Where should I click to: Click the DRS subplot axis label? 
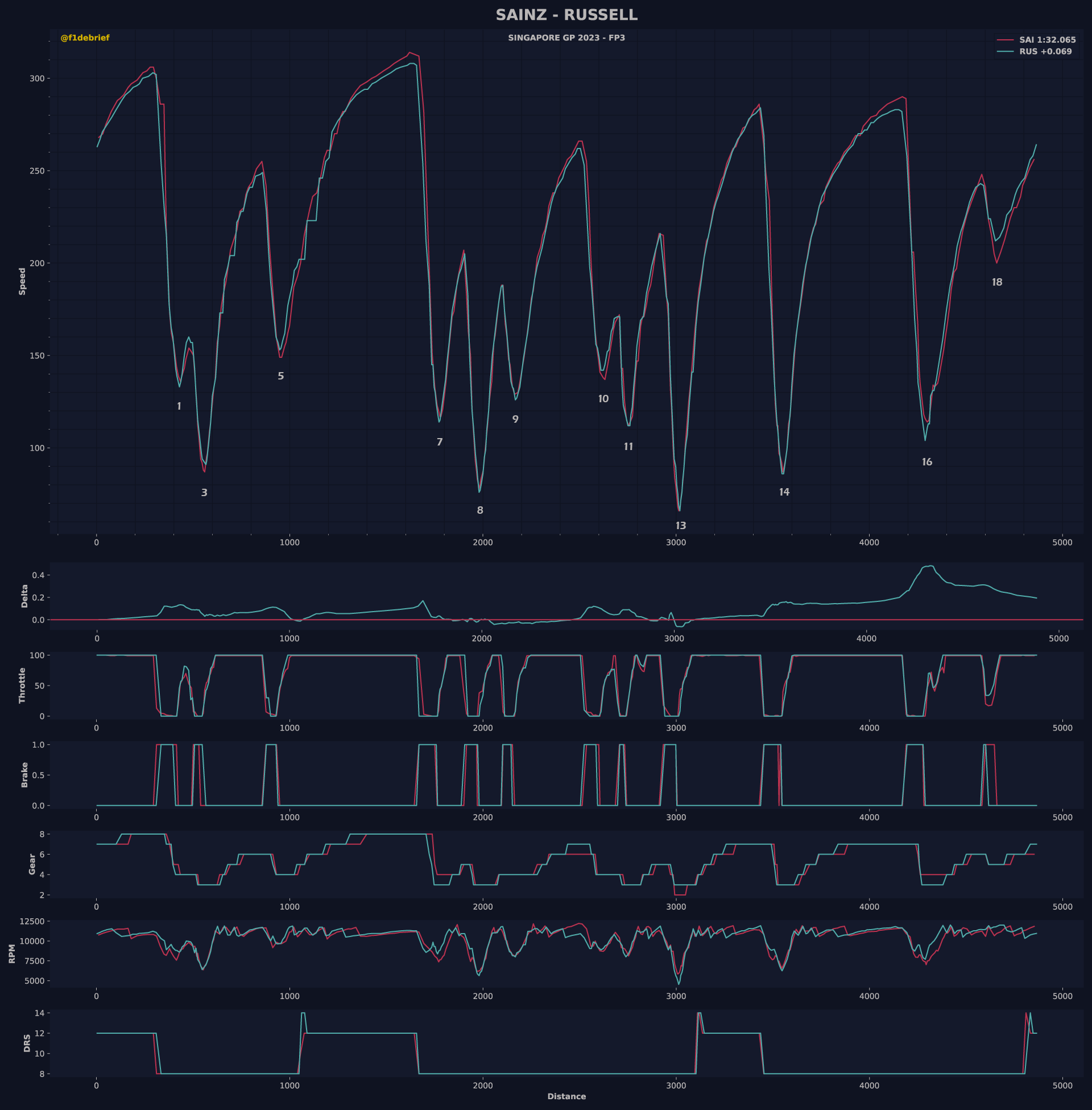point(27,1043)
